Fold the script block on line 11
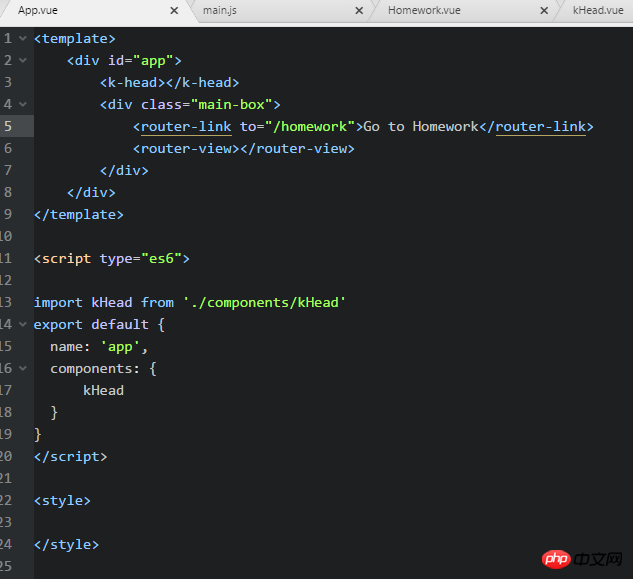This screenshot has width=633, height=579. (22, 258)
